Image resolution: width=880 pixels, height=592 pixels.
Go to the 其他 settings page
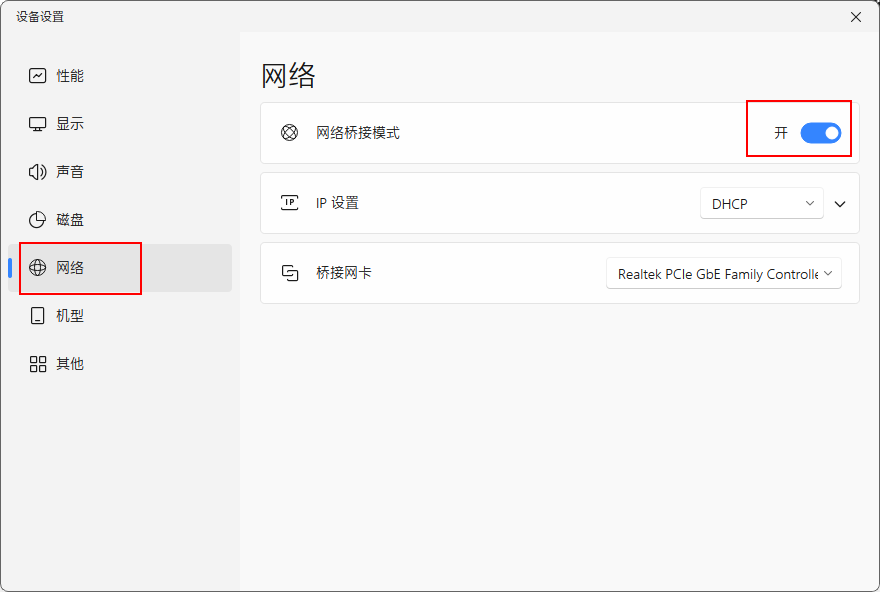click(70, 364)
